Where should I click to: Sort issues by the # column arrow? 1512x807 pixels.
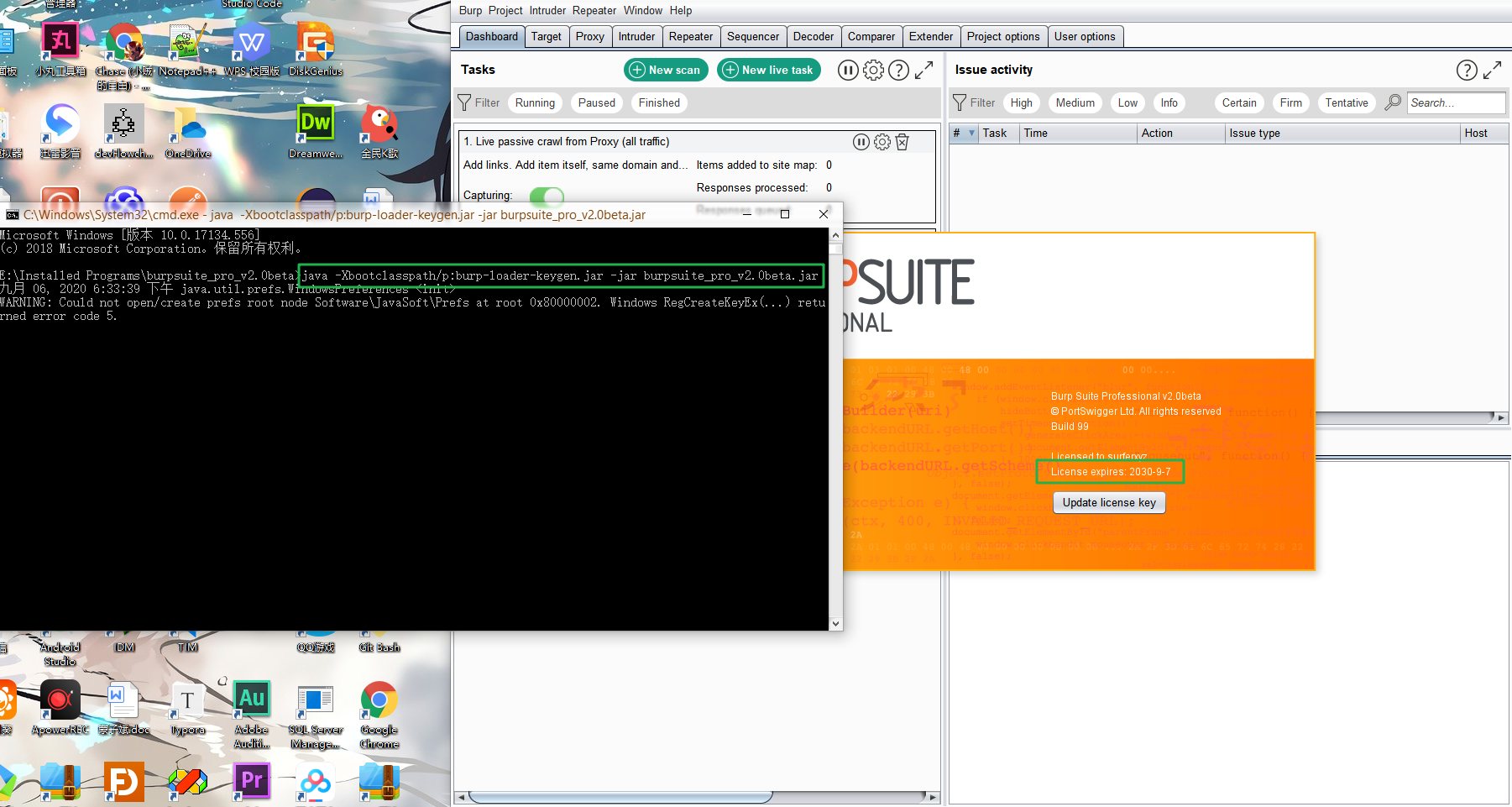pos(971,134)
